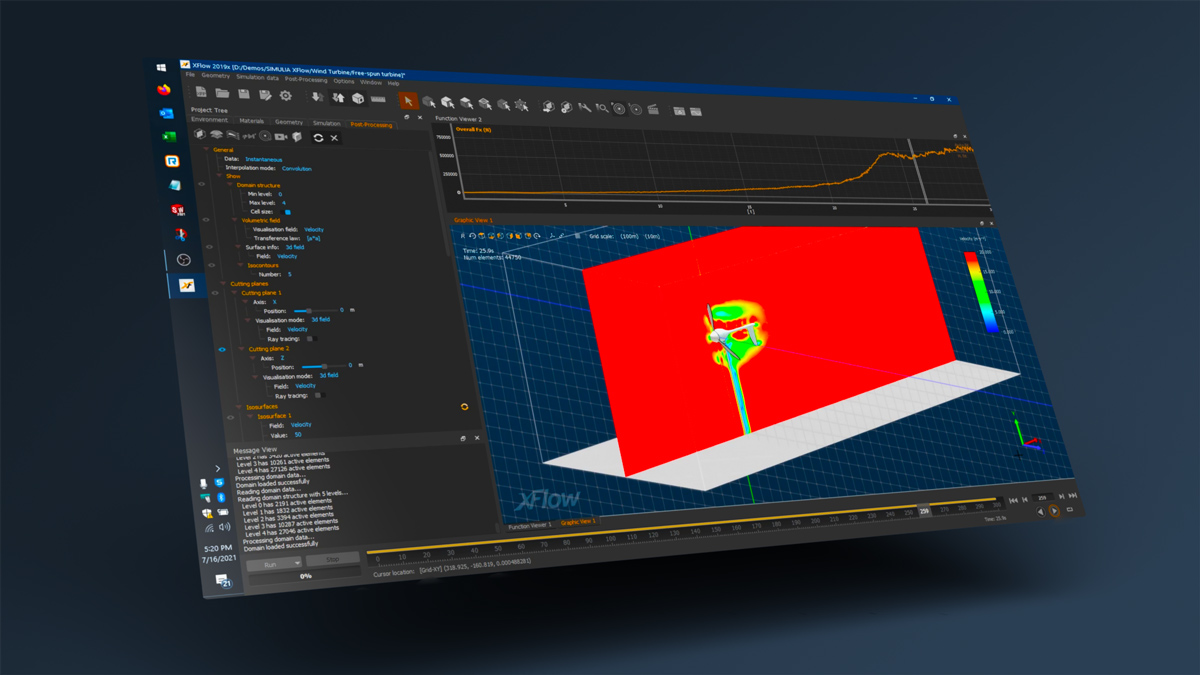Image resolution: width=1200 pixels, height=675 pixels.
Task: Switch to the Environment tab
Action: (209, 119)
